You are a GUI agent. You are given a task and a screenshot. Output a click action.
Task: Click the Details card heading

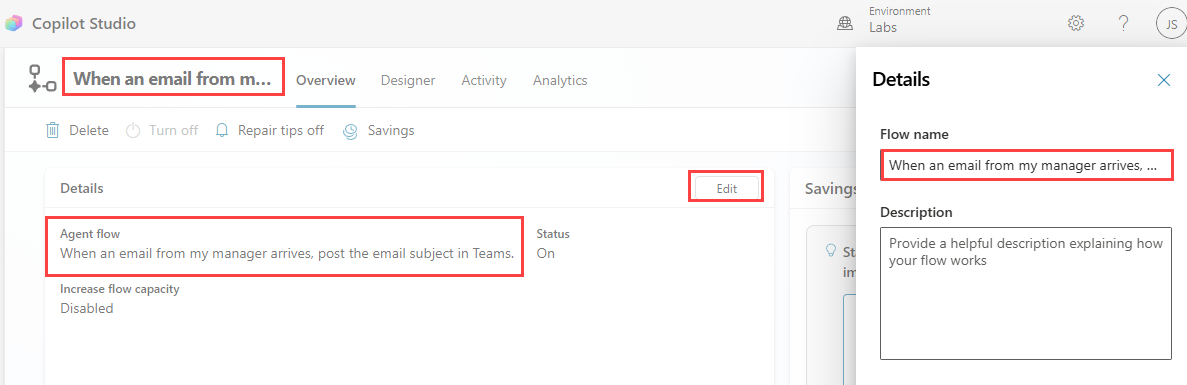click(x=82, y=188)
